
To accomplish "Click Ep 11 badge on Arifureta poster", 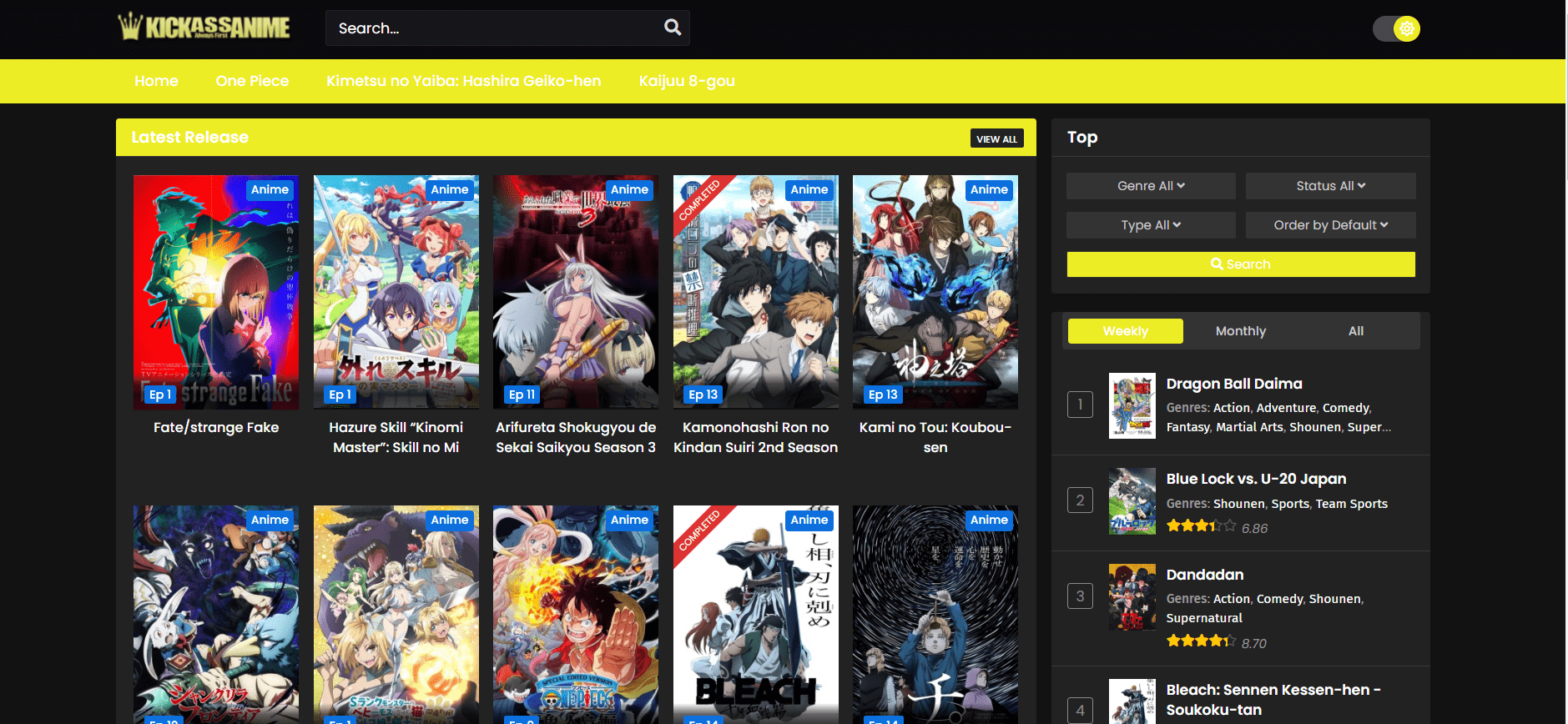I will pyautogui.click(x=522, y=395).
